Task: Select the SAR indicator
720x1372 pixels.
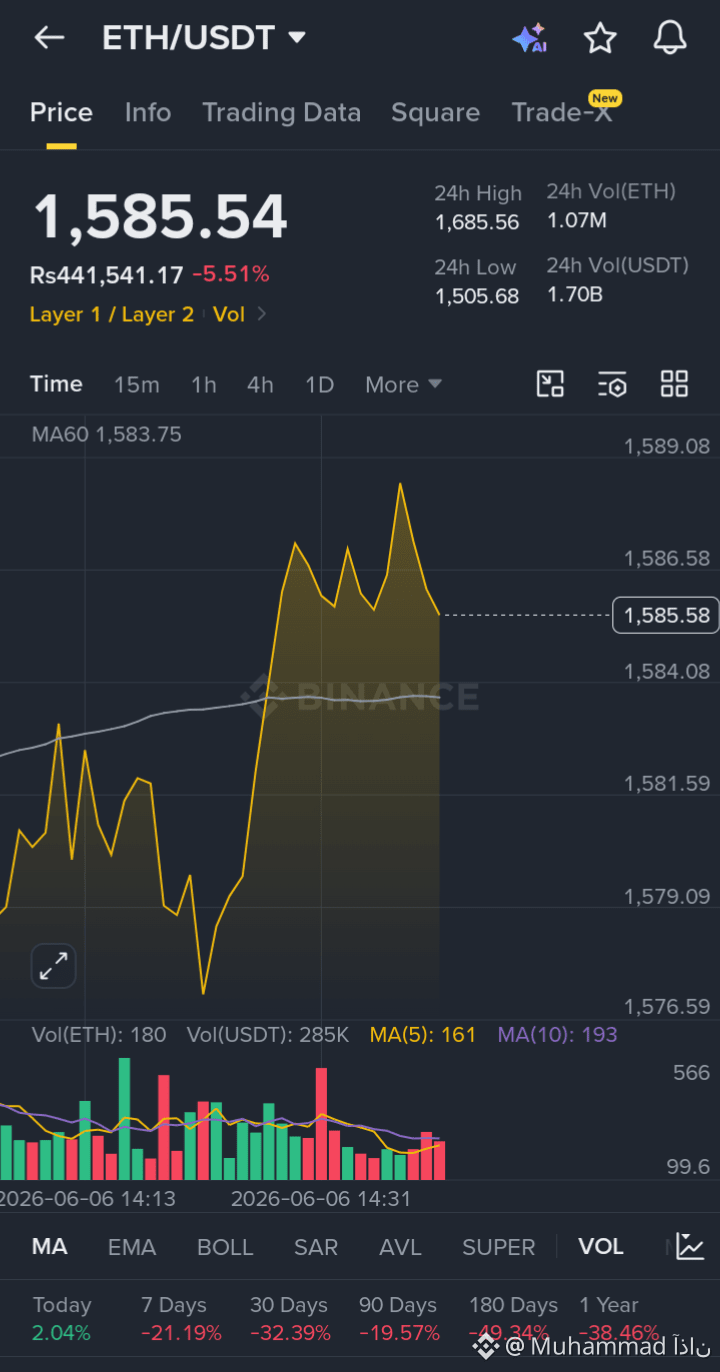Action: pyautogui.click(x=316, y=1247)
